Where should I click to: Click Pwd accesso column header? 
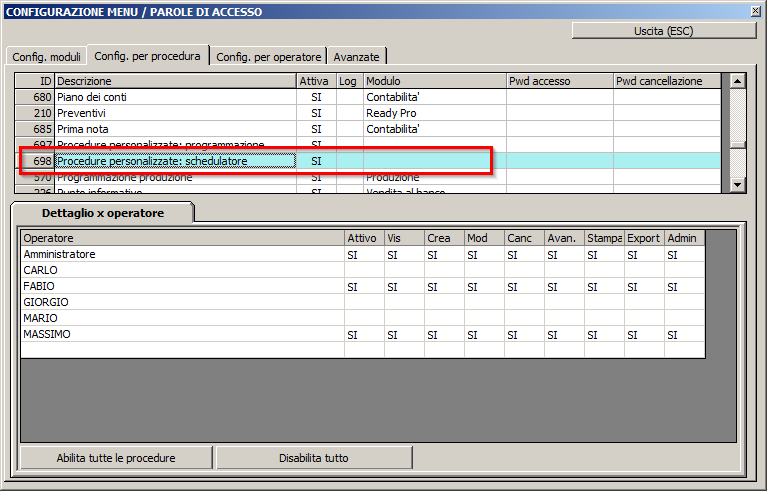(x=560, y=81)
